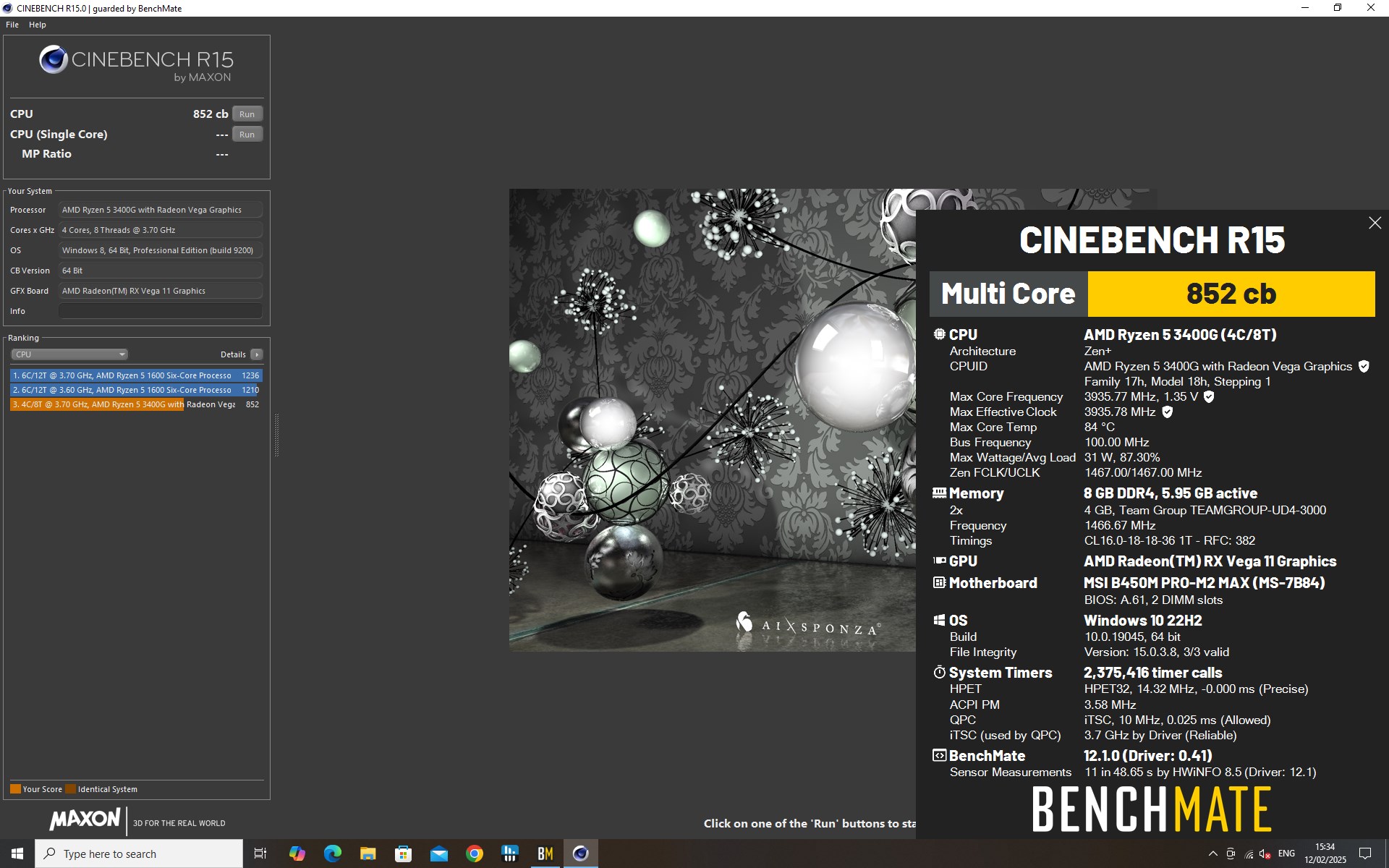Select the 1236 score ranking row
Image resolution: width=1389 pixels, height=868 pixels.
point(136,375)
